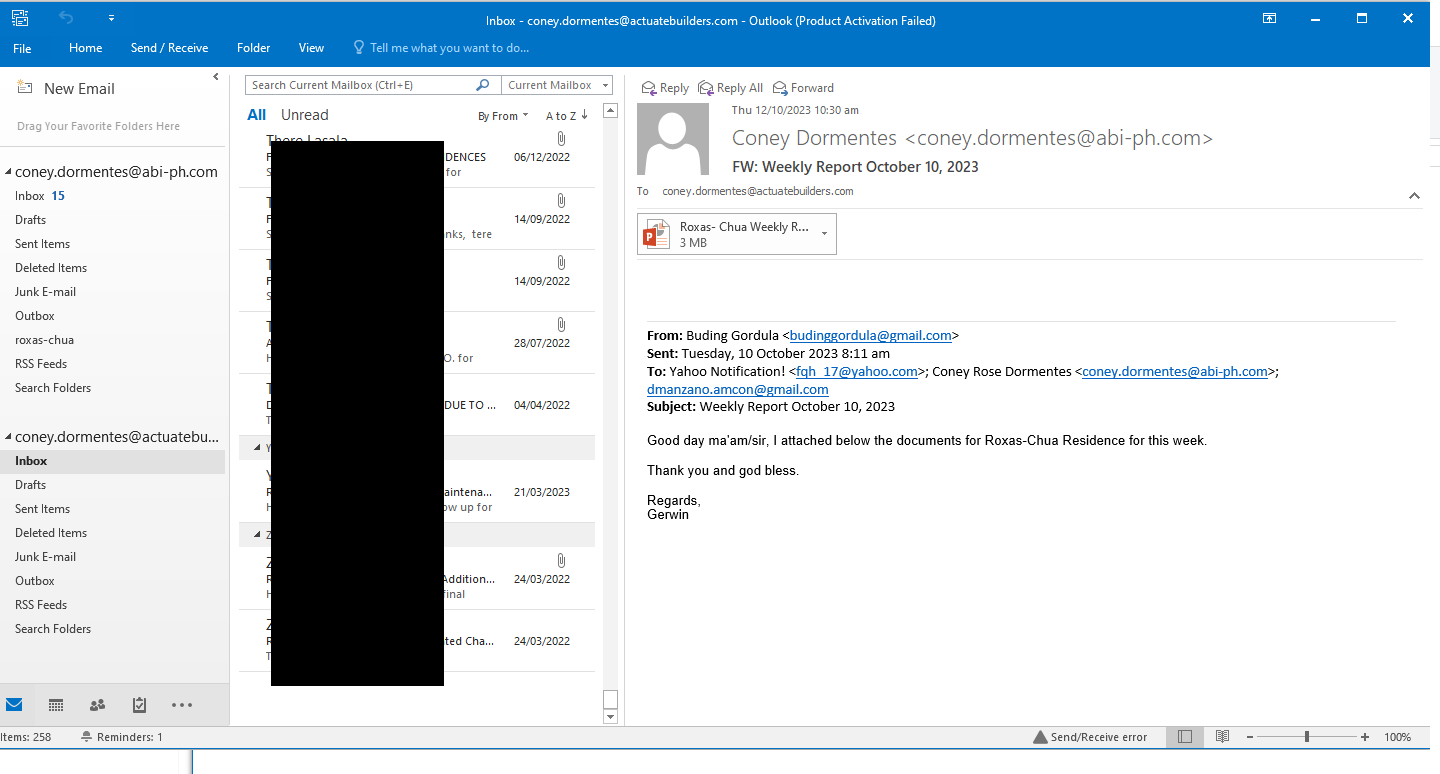
Task: Open the coney.dormentes@abi-ph.com link in the body
Action: (x=1175, y=372)
